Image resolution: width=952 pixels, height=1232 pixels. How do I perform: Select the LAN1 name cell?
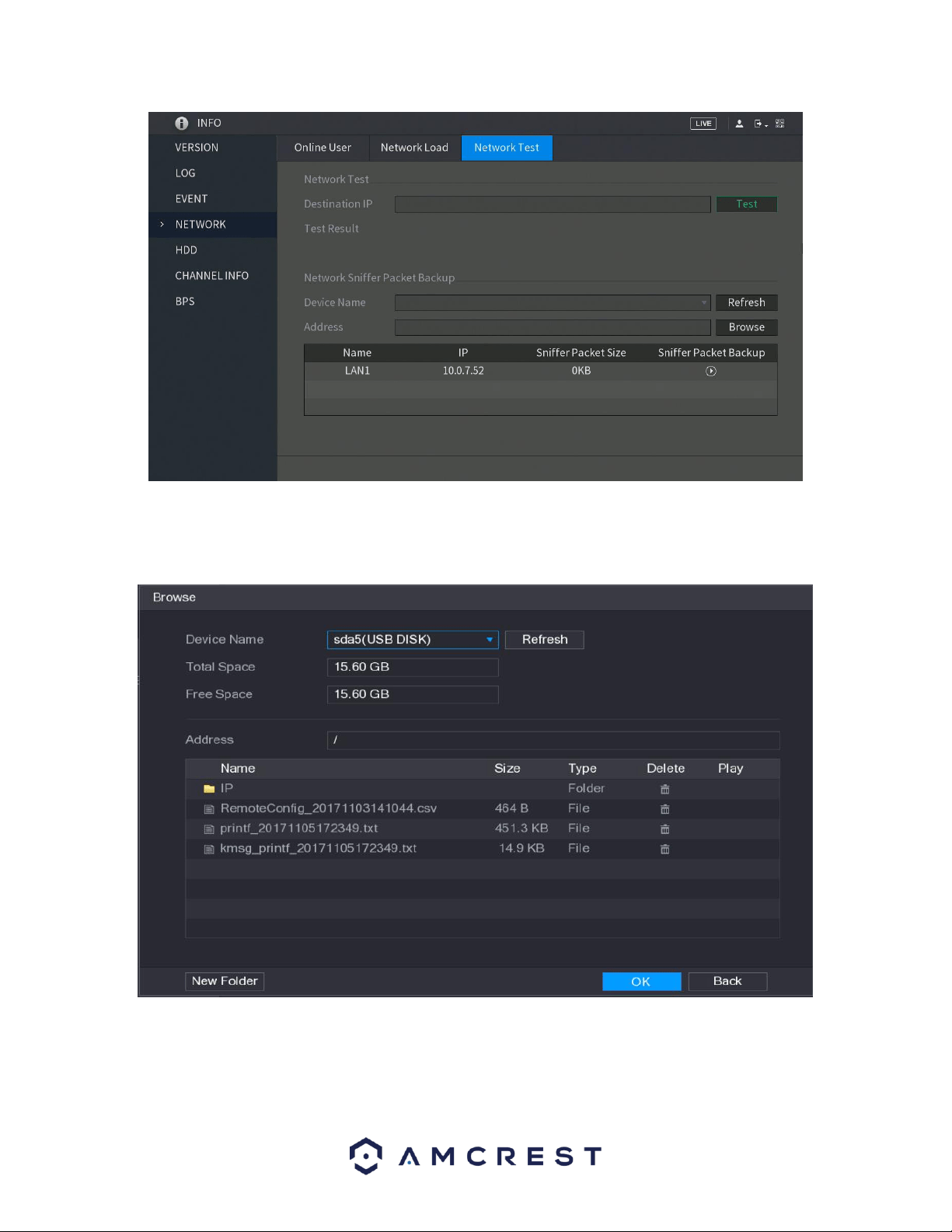coord(357,371)
